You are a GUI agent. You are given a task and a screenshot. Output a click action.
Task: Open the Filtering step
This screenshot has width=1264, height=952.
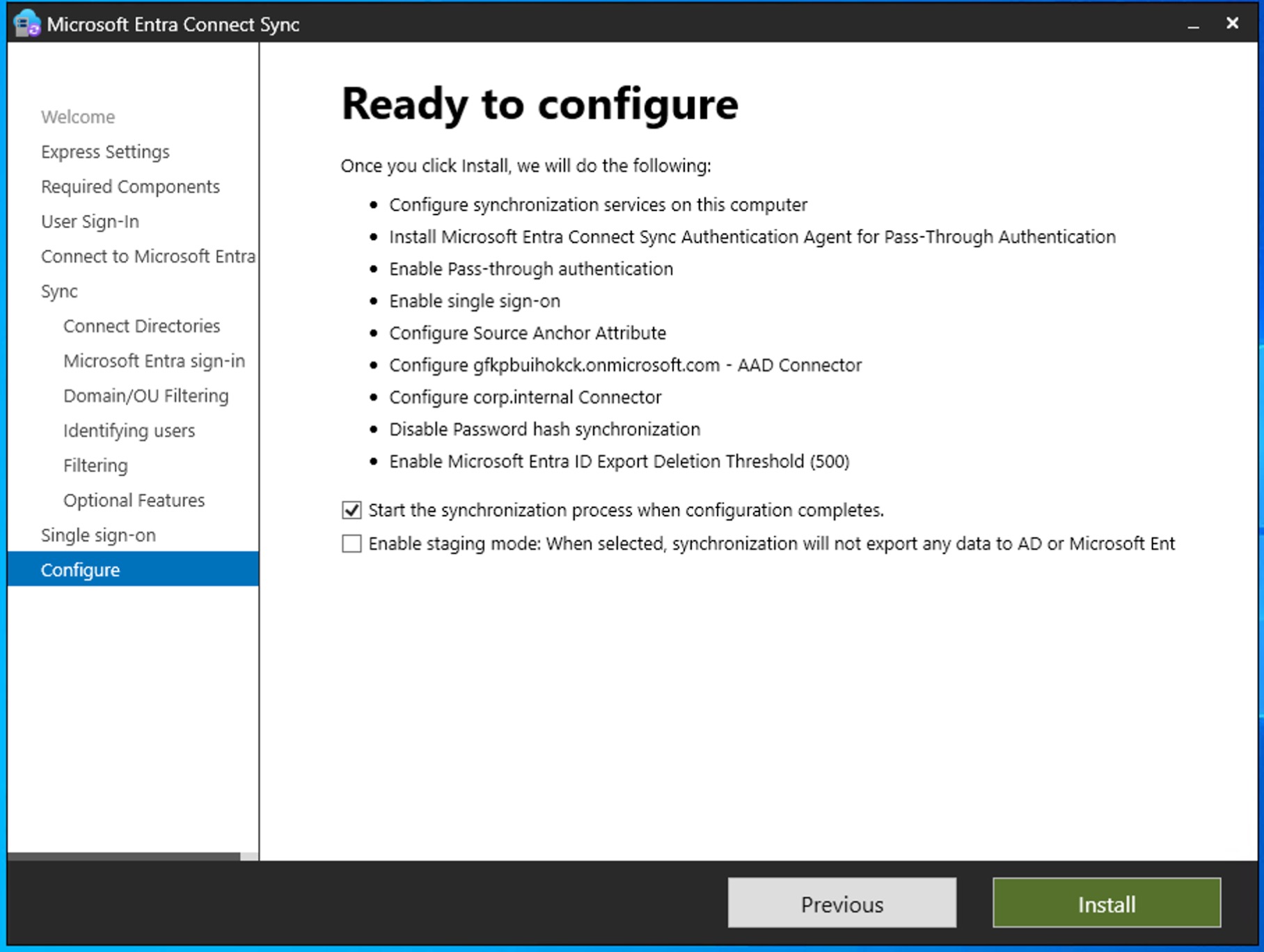[95, 465]
